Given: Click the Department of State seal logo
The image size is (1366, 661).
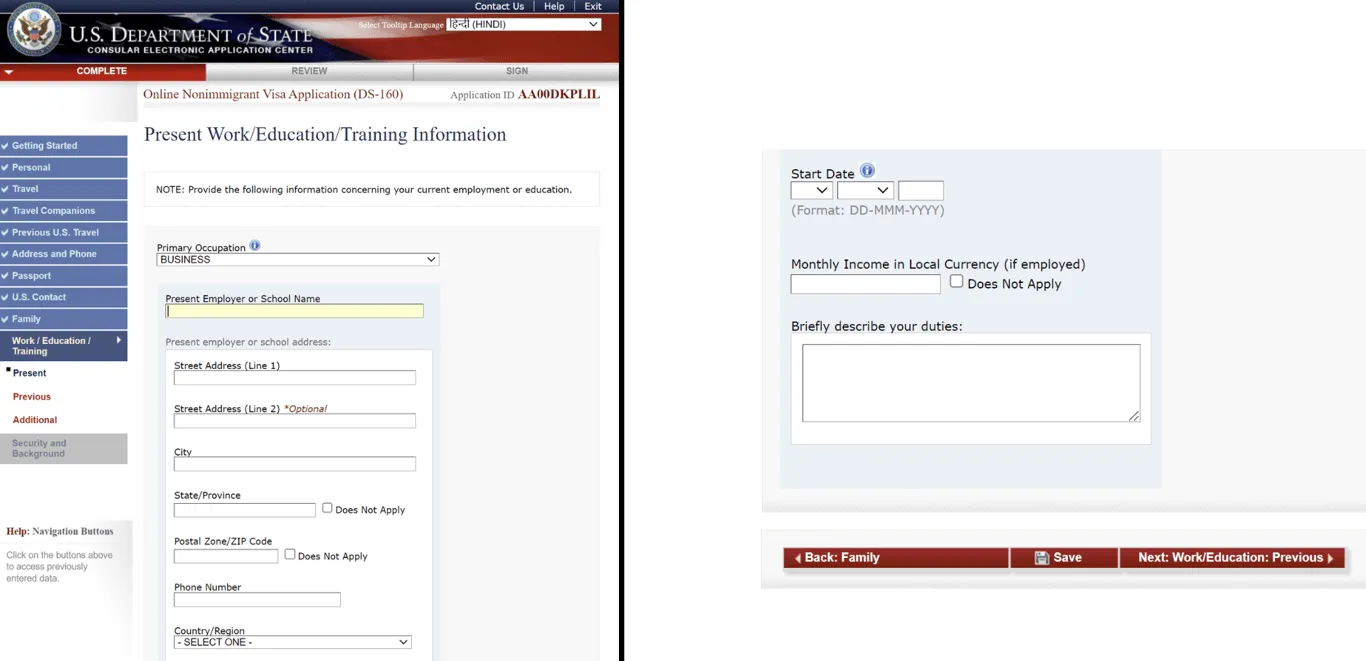Looking at the screenshot, I should pyautogui.click(x=33, y=30).
